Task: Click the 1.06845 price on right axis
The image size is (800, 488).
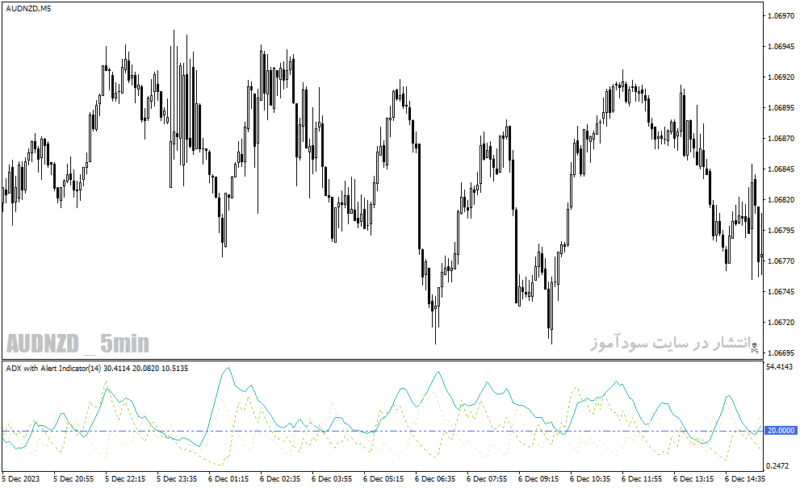Action: coord(781,169)
